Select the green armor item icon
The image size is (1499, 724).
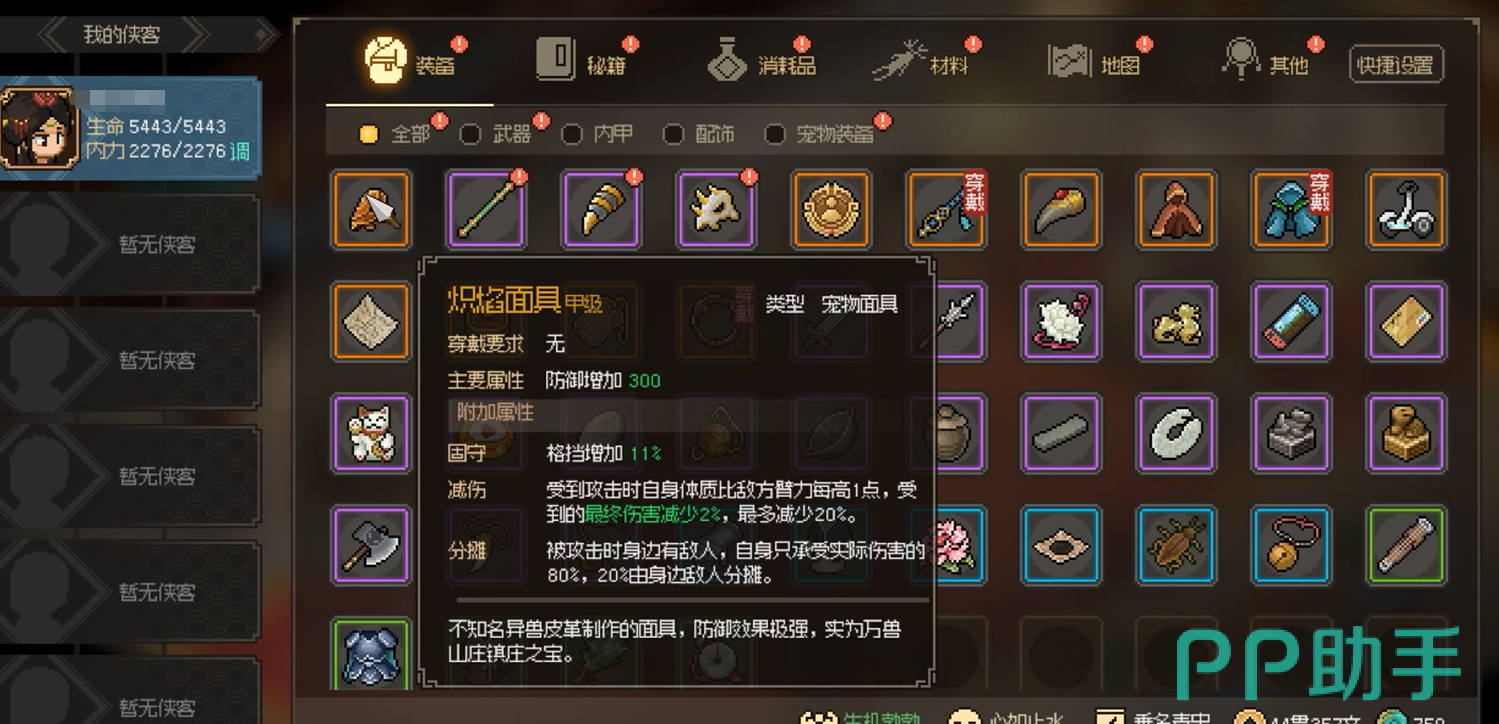pyautogui.click(x=371, y=655)
